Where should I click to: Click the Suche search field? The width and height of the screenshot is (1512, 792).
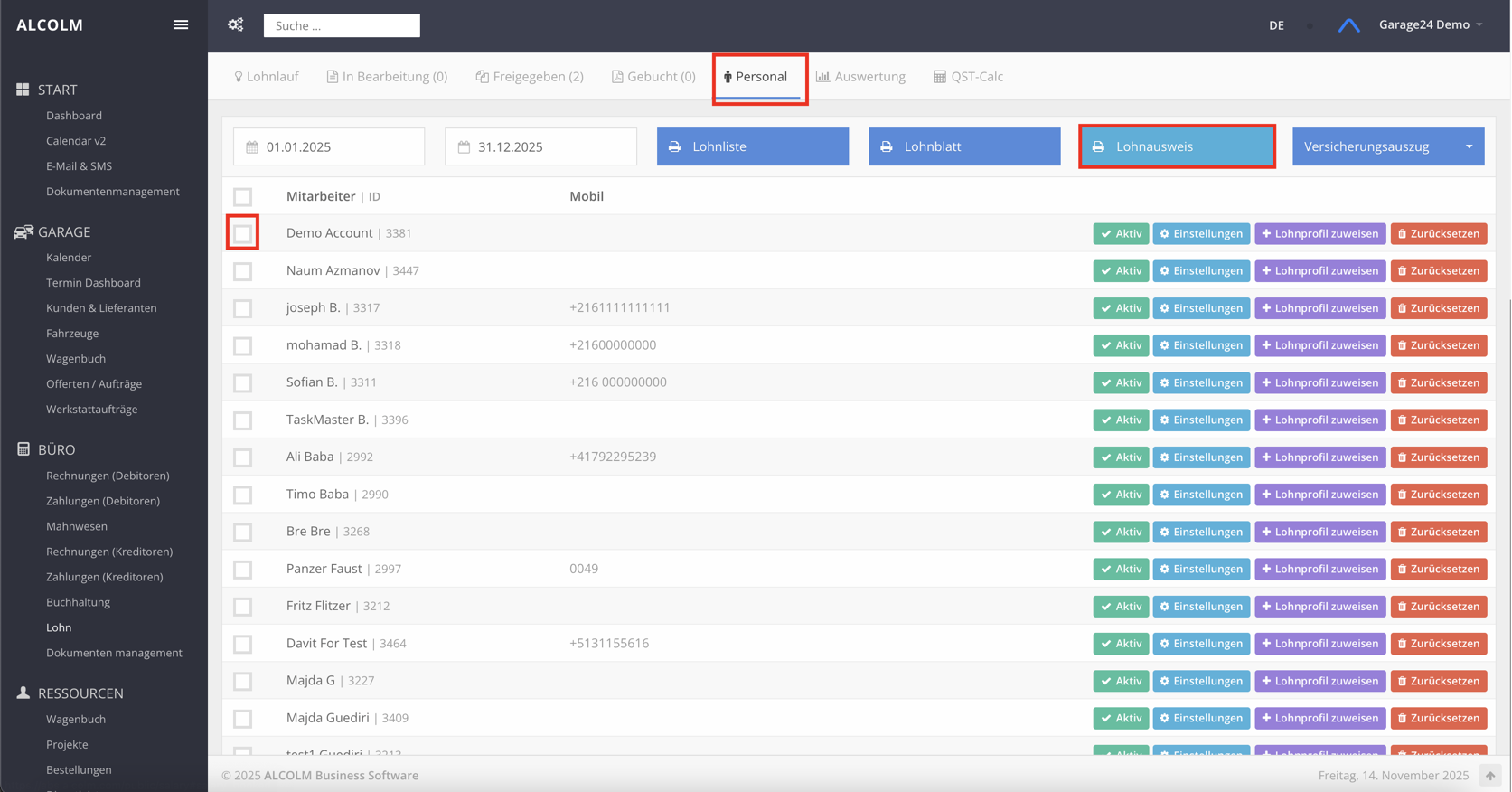tap(342, 25)
